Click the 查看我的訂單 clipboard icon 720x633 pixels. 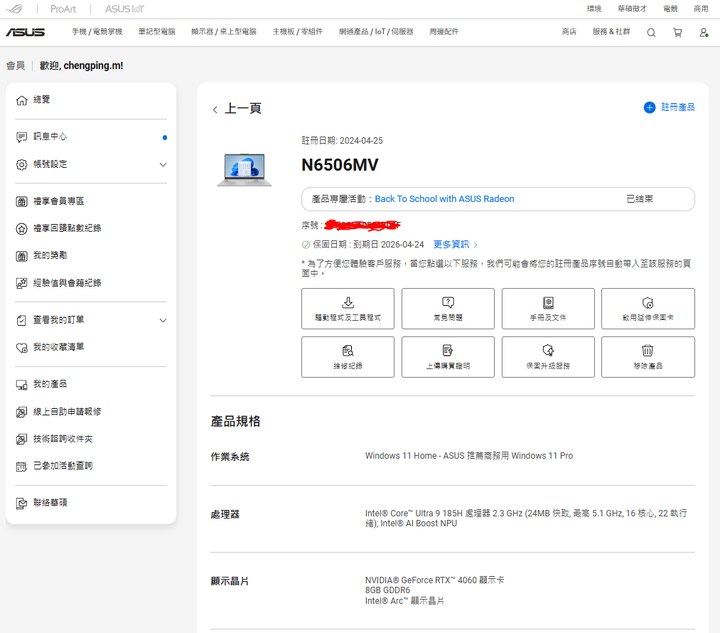coord(22,320)
